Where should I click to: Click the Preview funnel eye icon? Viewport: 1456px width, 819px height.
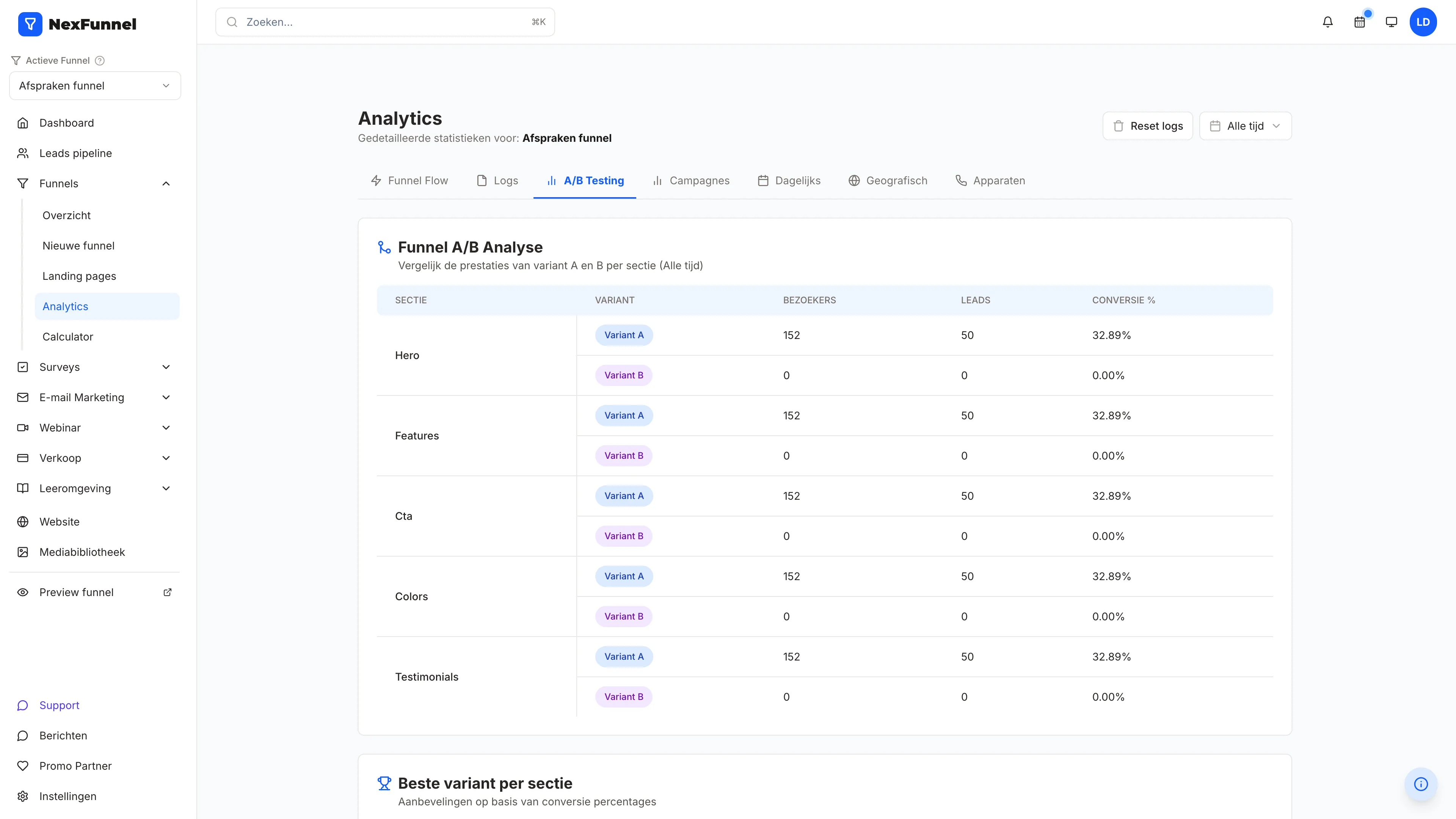[x=23, y=592]
